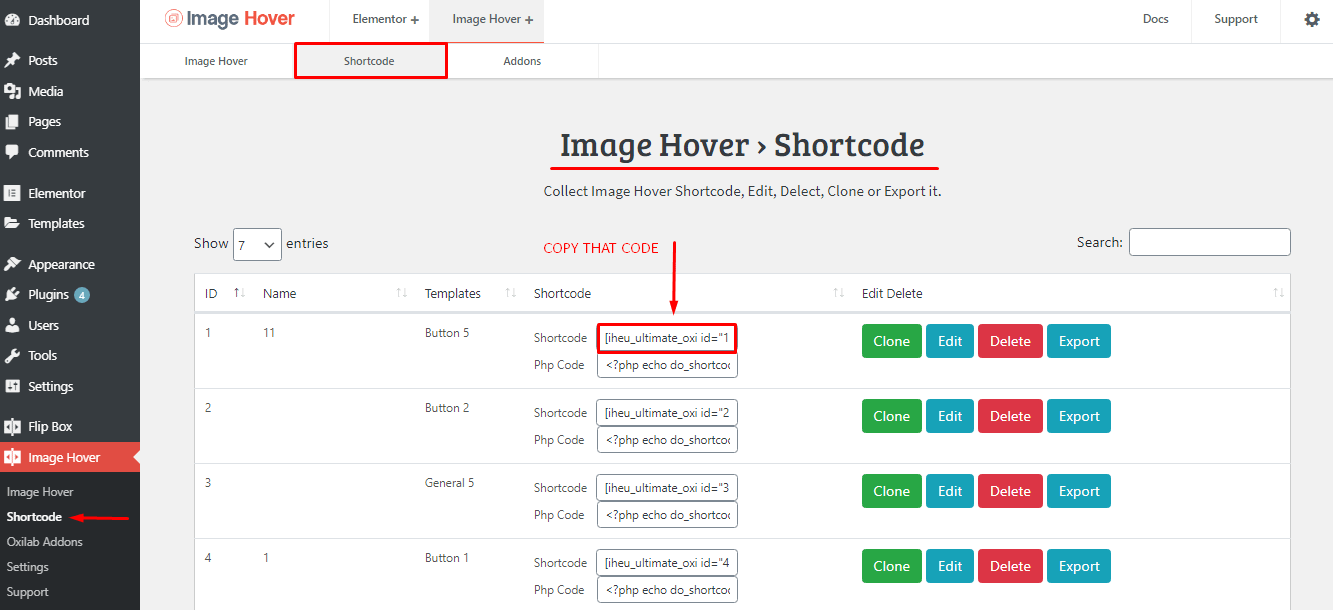Image resolution: width=1333 pixels, height=610 pixels.
Task: Open the Oxilab Addons submenu link
Action: point(45,542)
